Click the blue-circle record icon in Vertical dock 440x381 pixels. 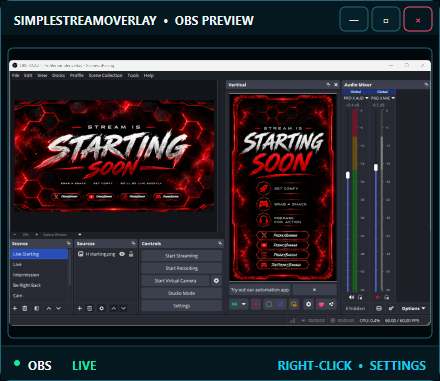281,304
